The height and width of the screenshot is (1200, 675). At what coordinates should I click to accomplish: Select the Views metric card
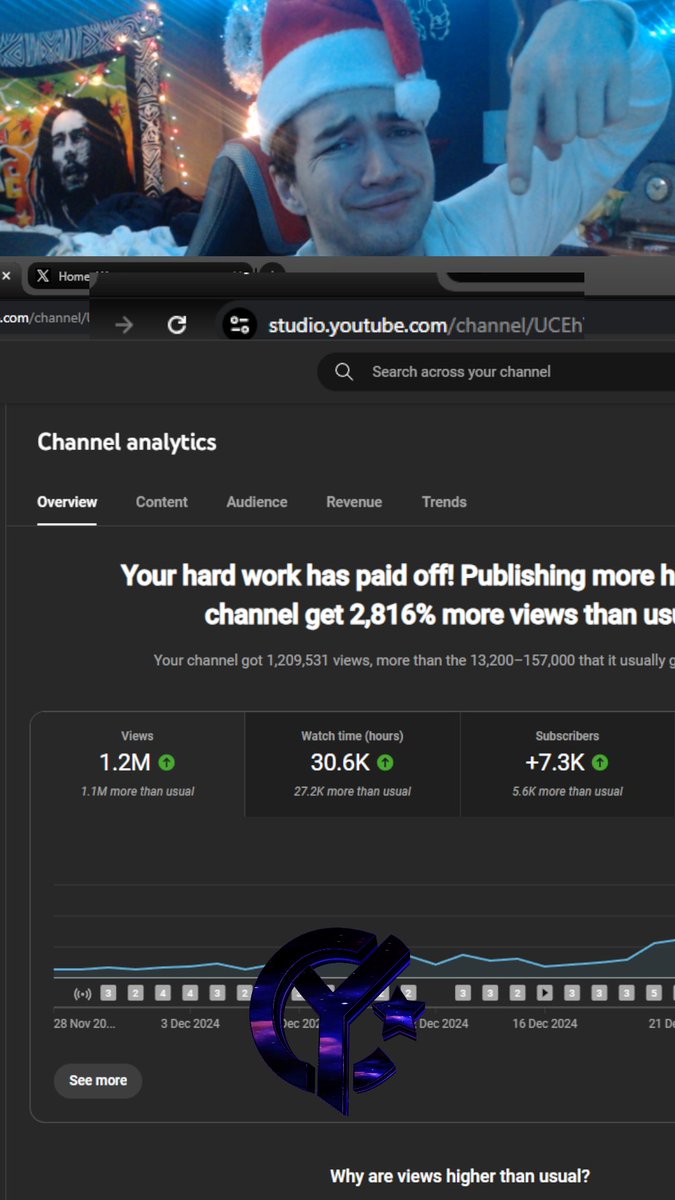click(138, 764)
